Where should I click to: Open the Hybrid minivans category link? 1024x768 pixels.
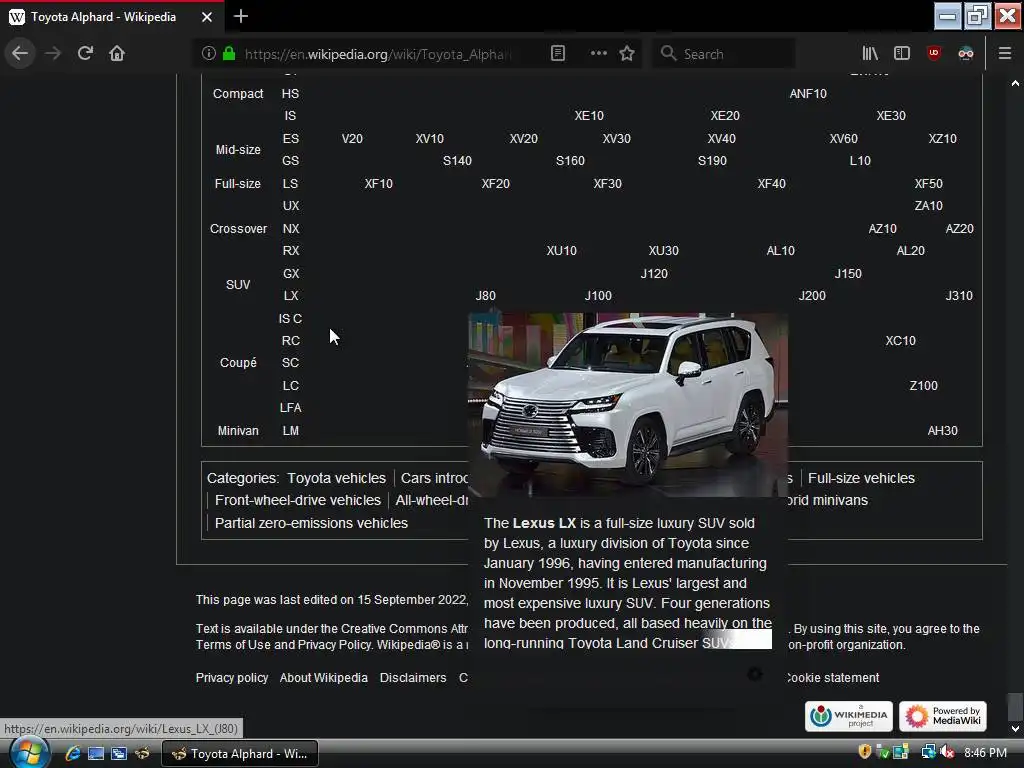(x=827, y=500)
